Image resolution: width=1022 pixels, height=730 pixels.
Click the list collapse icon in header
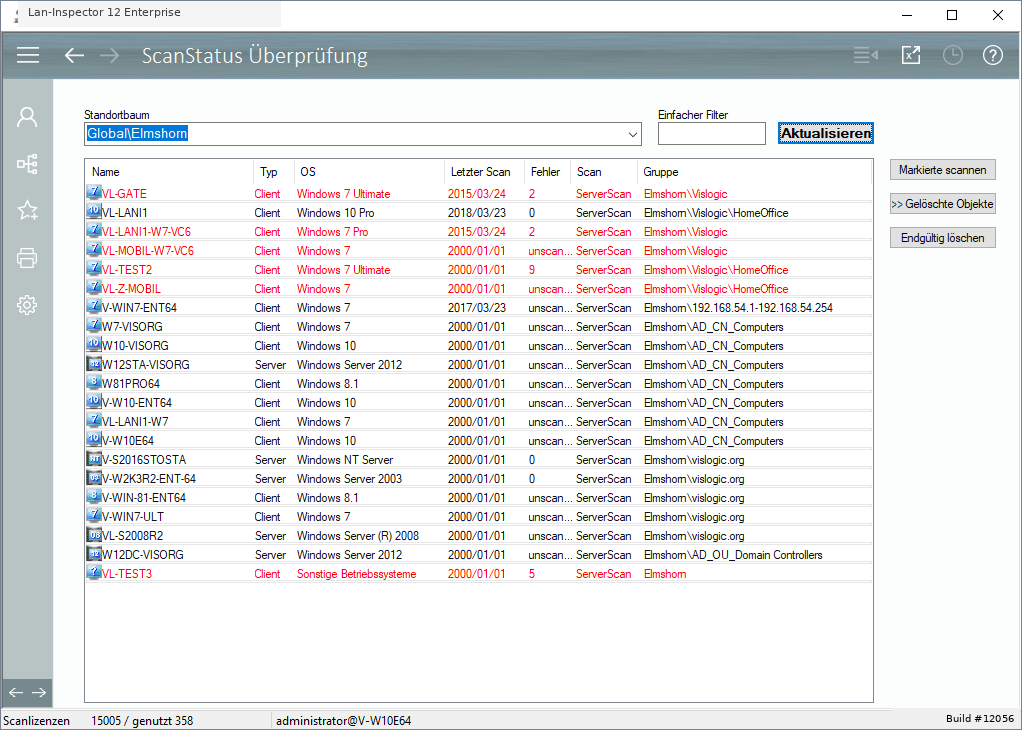[866, 55]
